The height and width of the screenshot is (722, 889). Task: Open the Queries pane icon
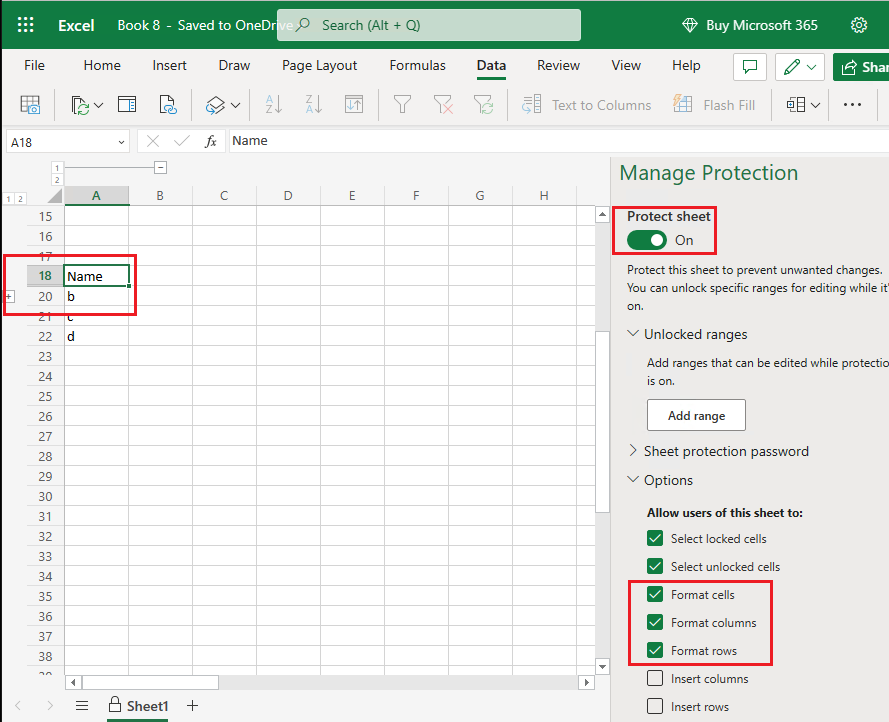pyautogui.click(x=127, y=105)
